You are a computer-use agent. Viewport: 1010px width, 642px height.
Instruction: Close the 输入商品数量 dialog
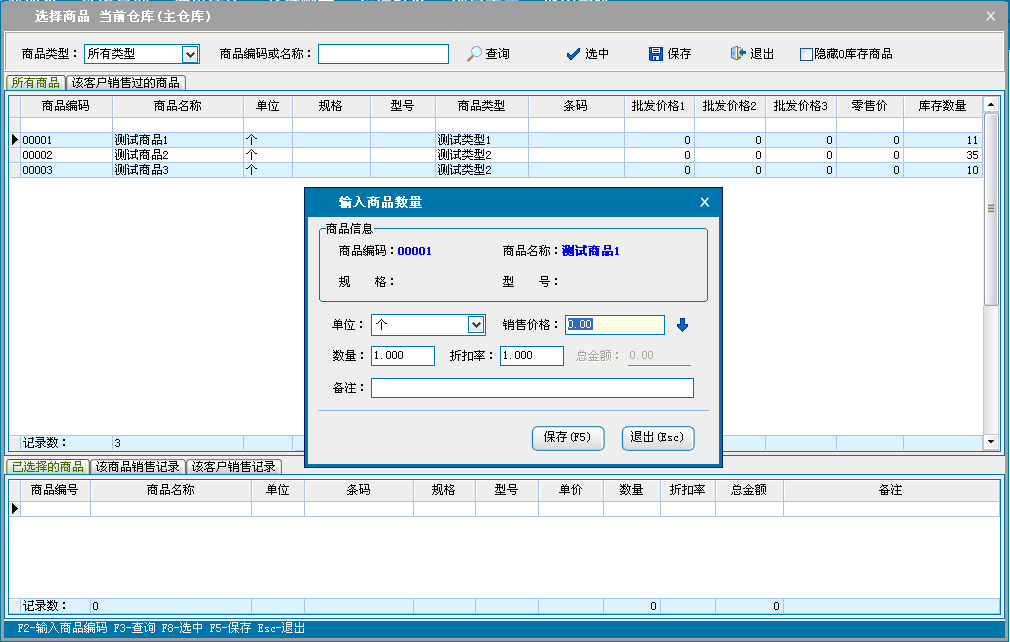[x=704, y=202]
